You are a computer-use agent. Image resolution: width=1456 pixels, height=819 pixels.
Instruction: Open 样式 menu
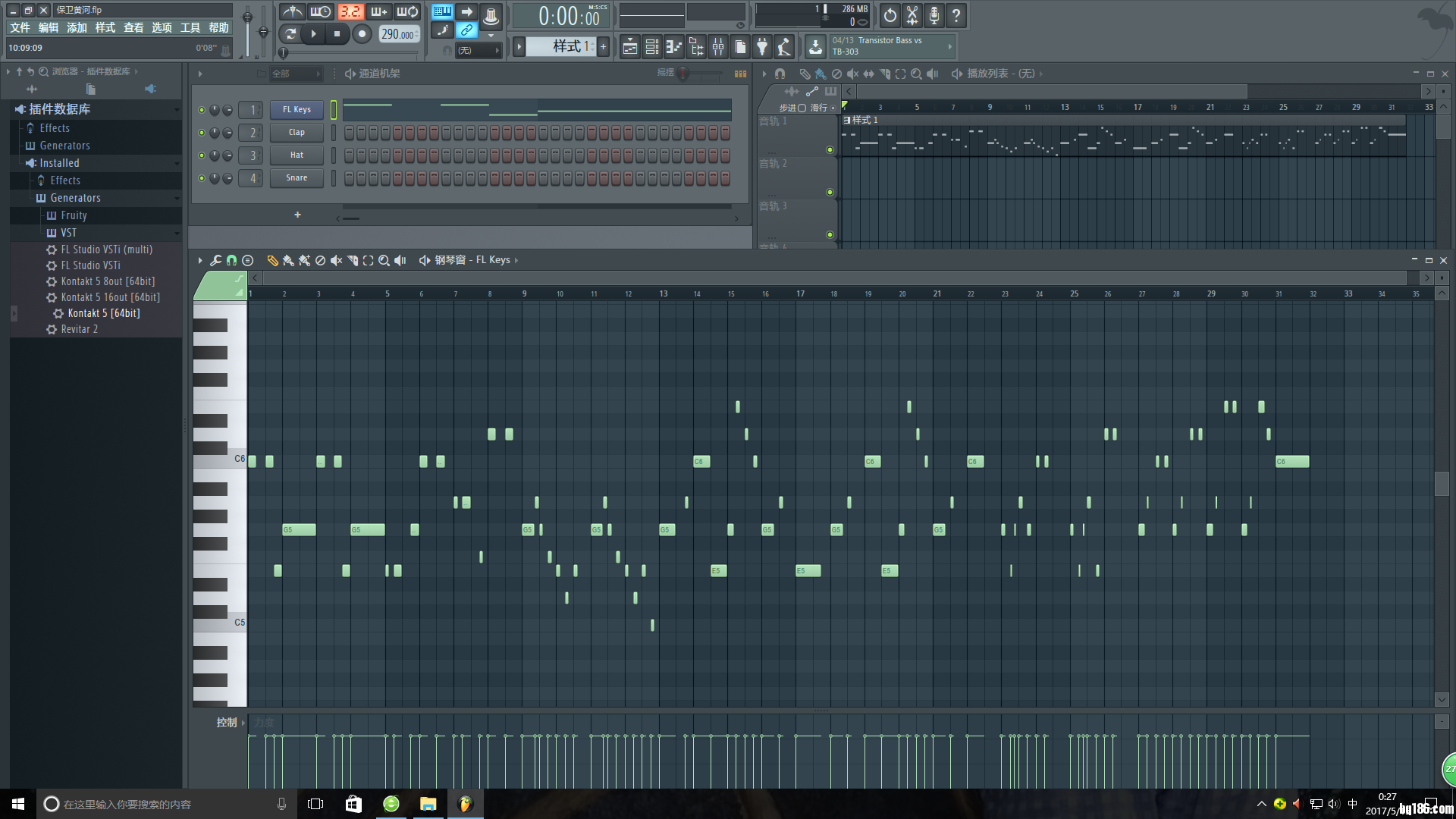point(105,28)
